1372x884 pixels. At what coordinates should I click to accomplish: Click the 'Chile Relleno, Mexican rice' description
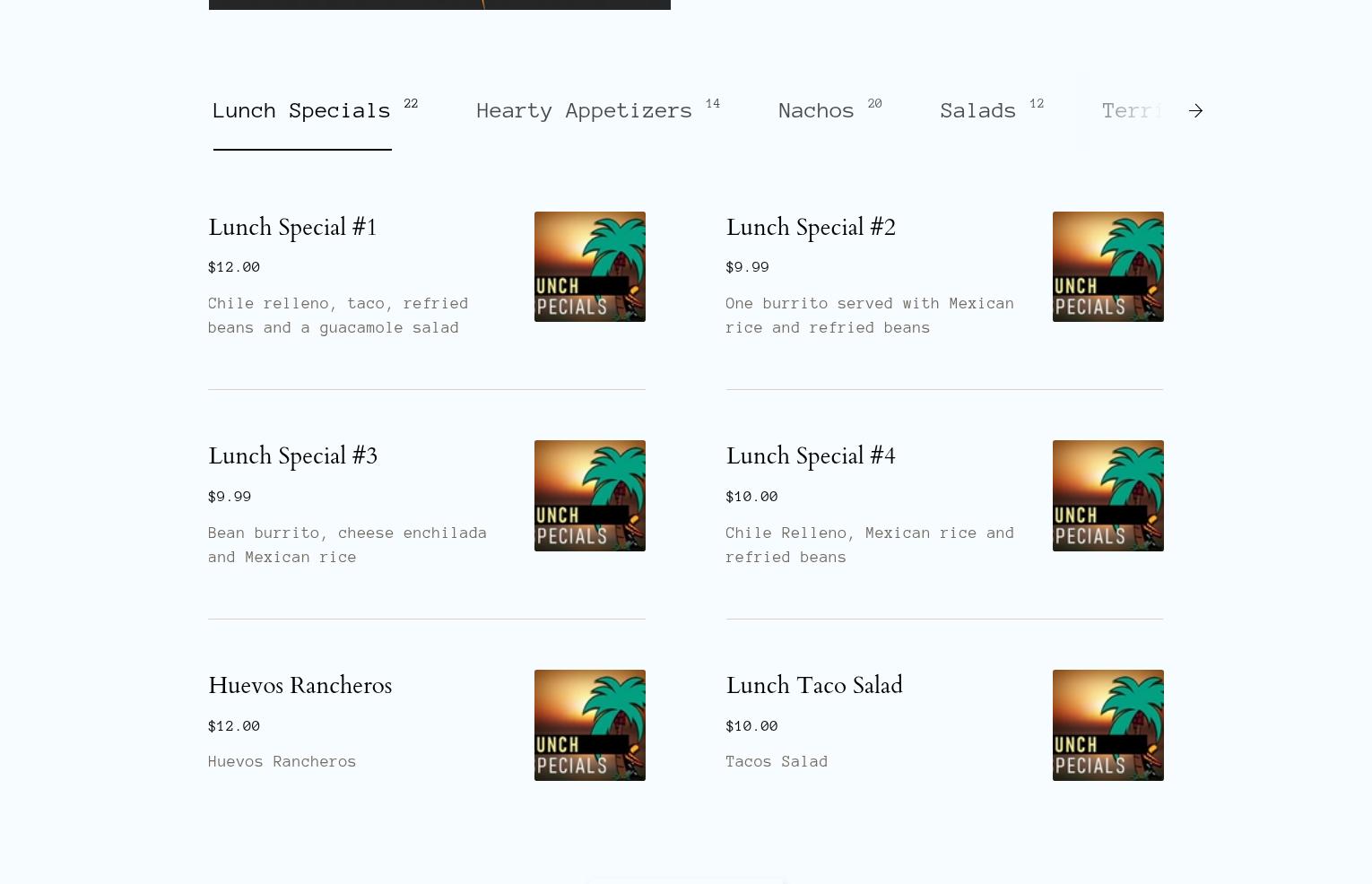[x=870, y=545]
